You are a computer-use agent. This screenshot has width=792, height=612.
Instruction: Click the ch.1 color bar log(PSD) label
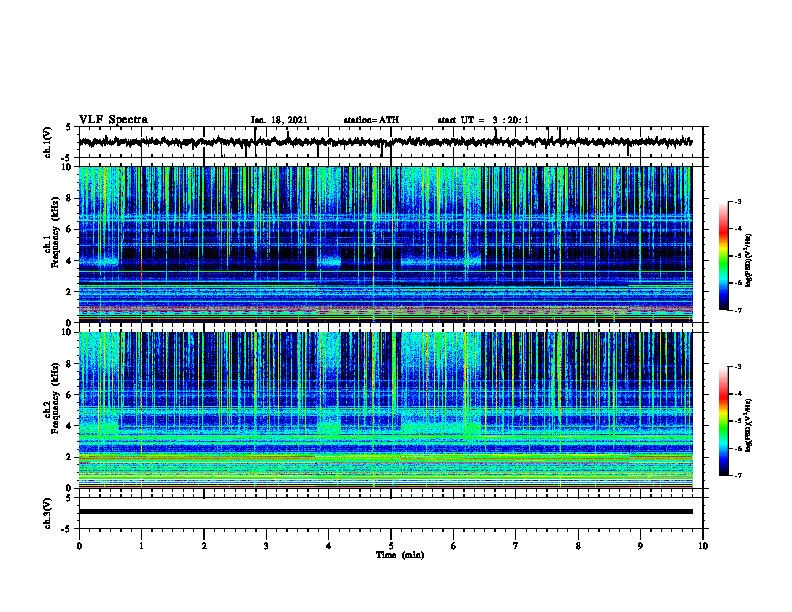(x=748, y=260)
